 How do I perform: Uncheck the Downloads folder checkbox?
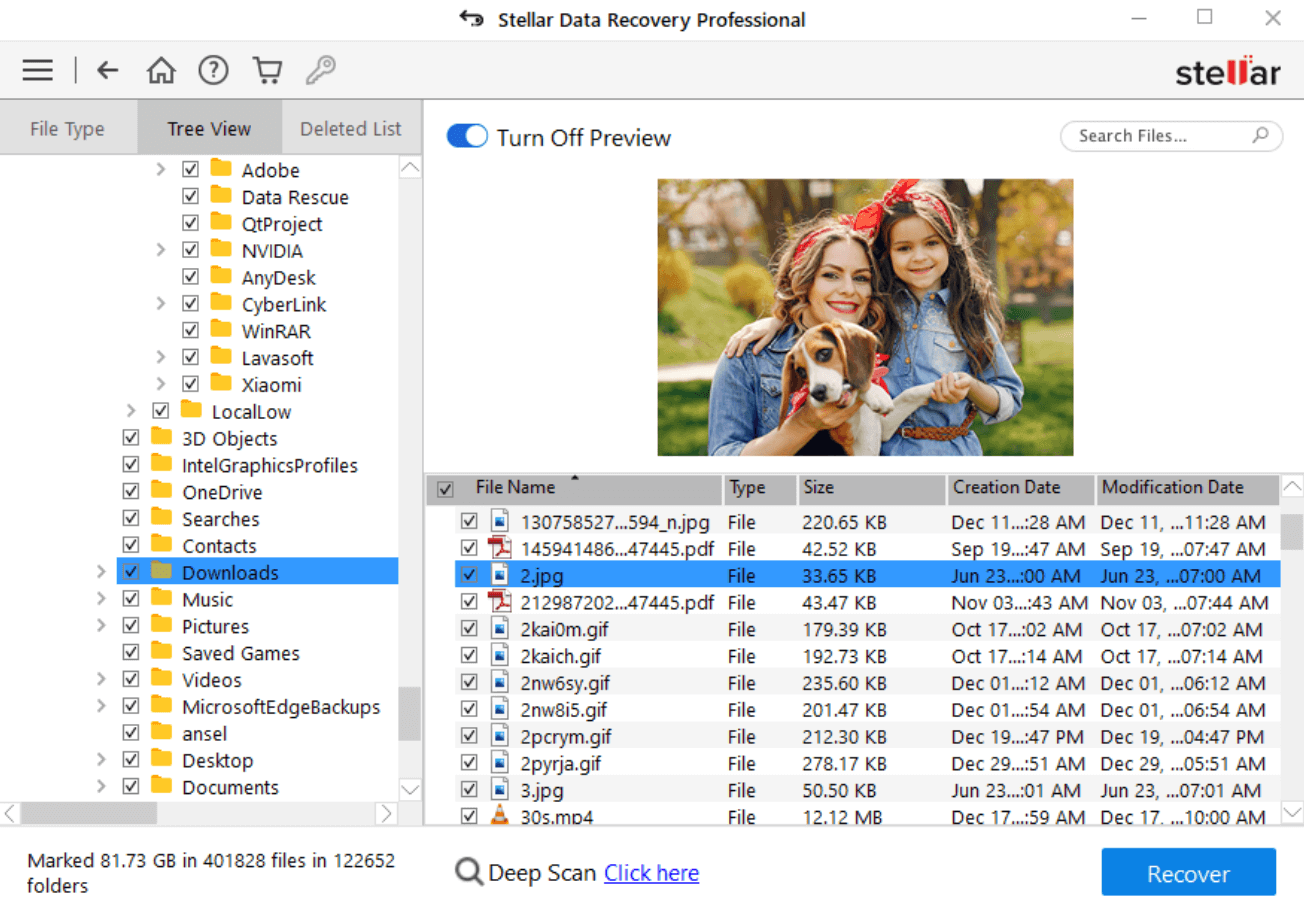click(x=132, y=572)
